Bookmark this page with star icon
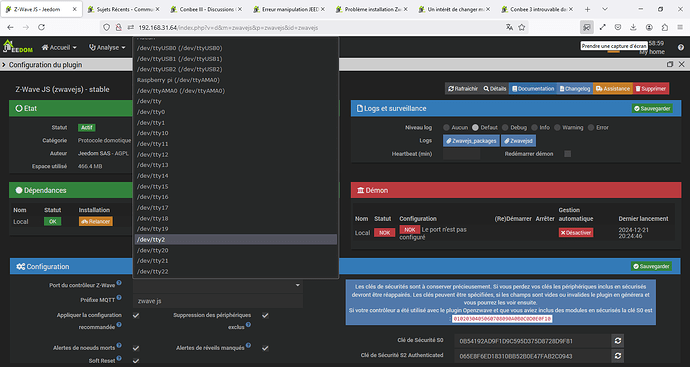This screenshot has height=367, width=690. [x=522, y=27]
